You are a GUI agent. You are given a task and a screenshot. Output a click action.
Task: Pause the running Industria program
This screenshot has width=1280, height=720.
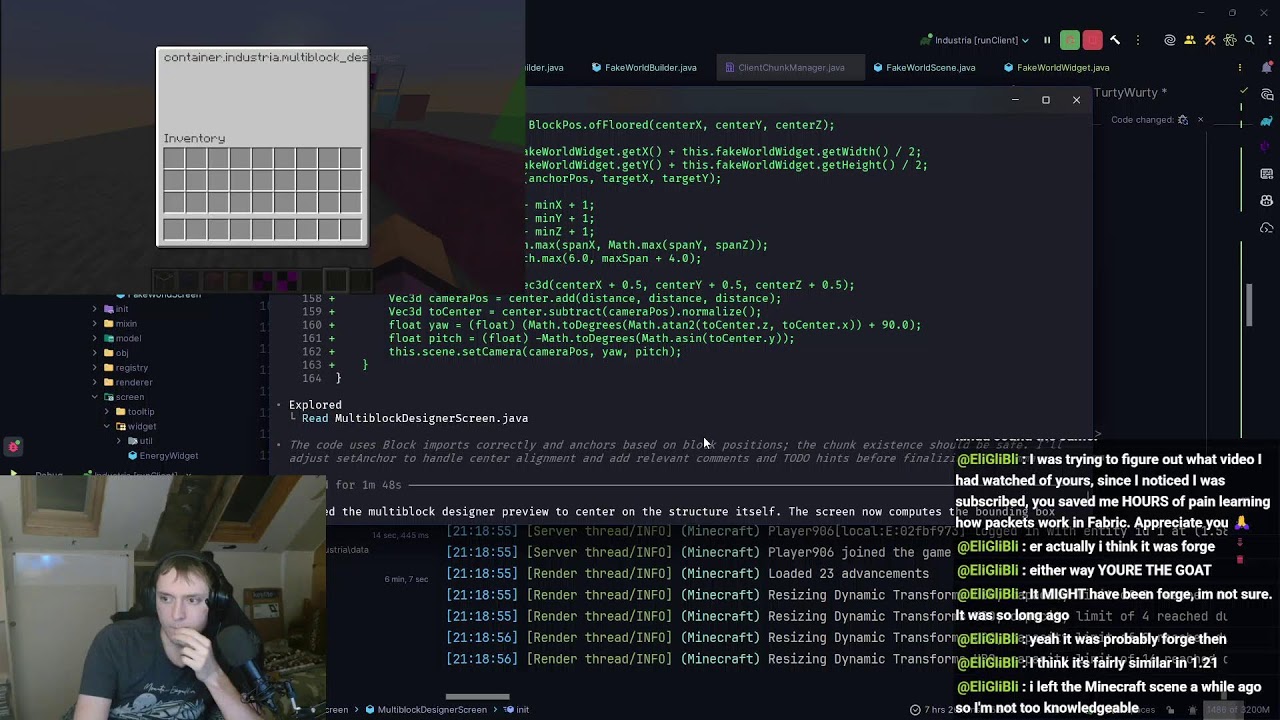click(x=1047, y=40)
